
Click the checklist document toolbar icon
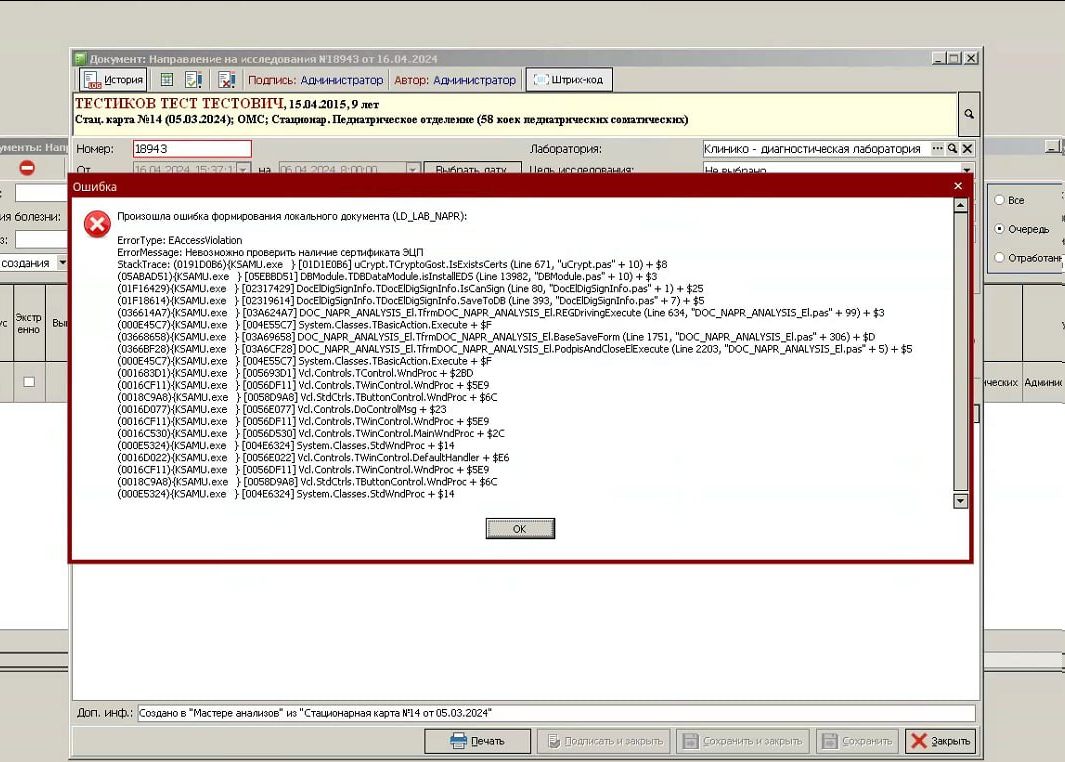[x=194, y=80]
